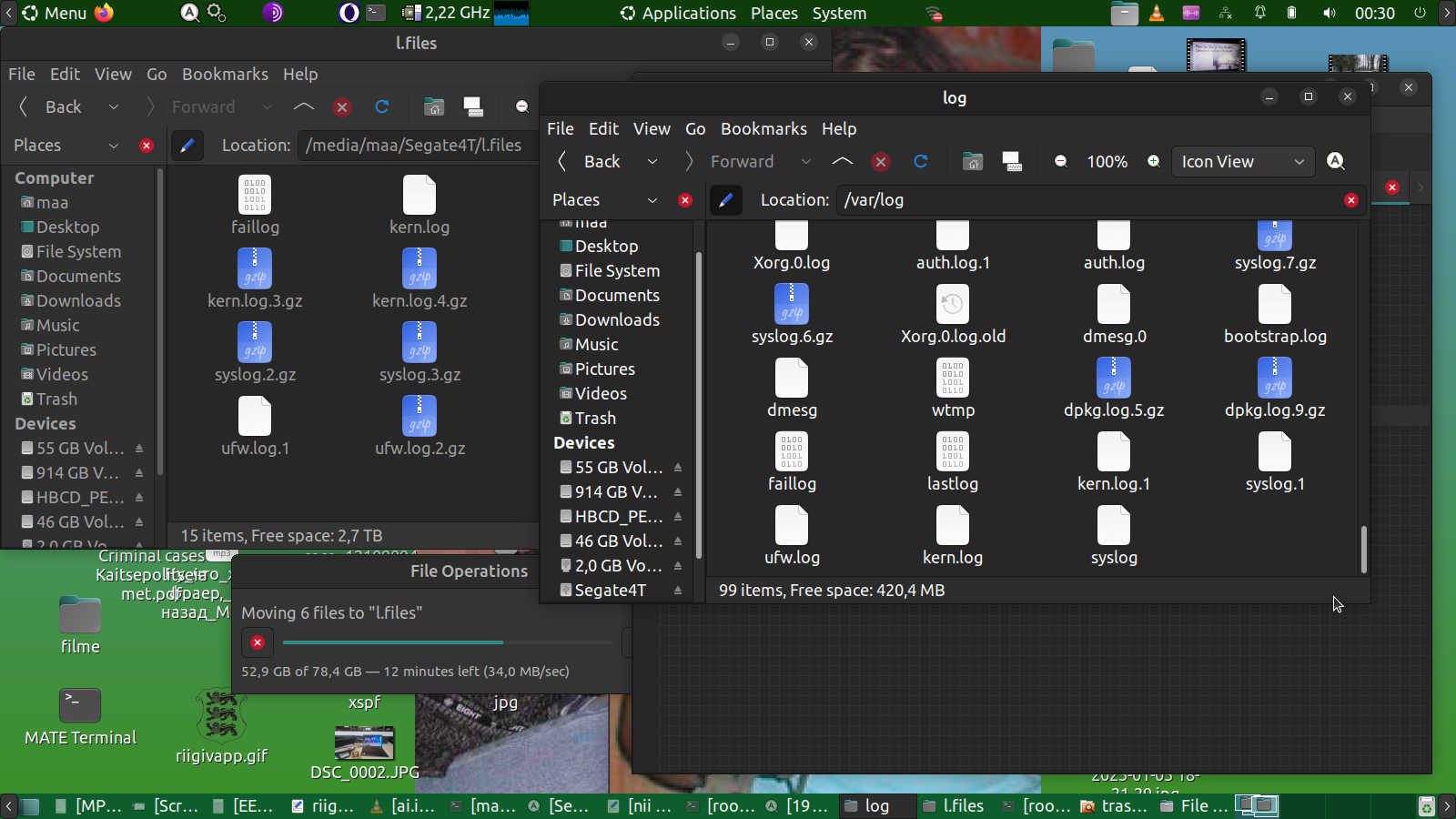This screenshot has height=819, width=1456.
Task: Toggle text location entry in log window
Action: tap(725, 200)
